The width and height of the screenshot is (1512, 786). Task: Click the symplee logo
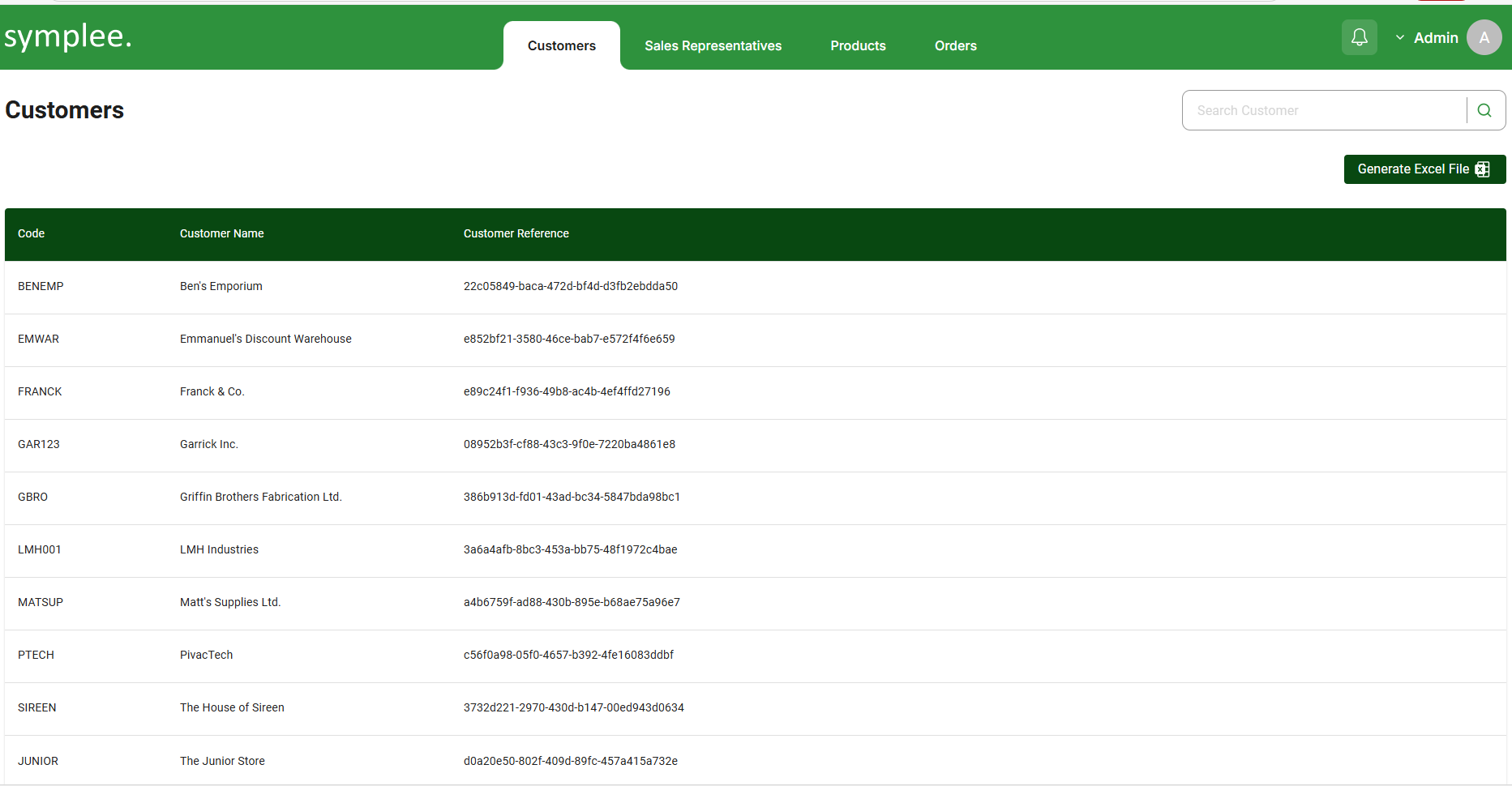(68, 36)
